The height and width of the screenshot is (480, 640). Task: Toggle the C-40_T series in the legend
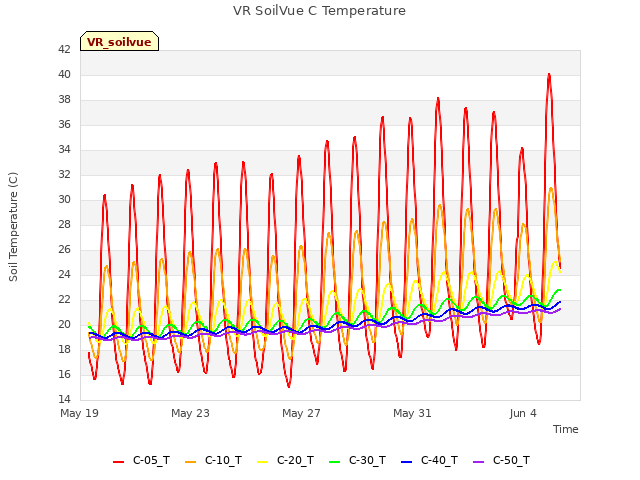click(x=429, y=460)
